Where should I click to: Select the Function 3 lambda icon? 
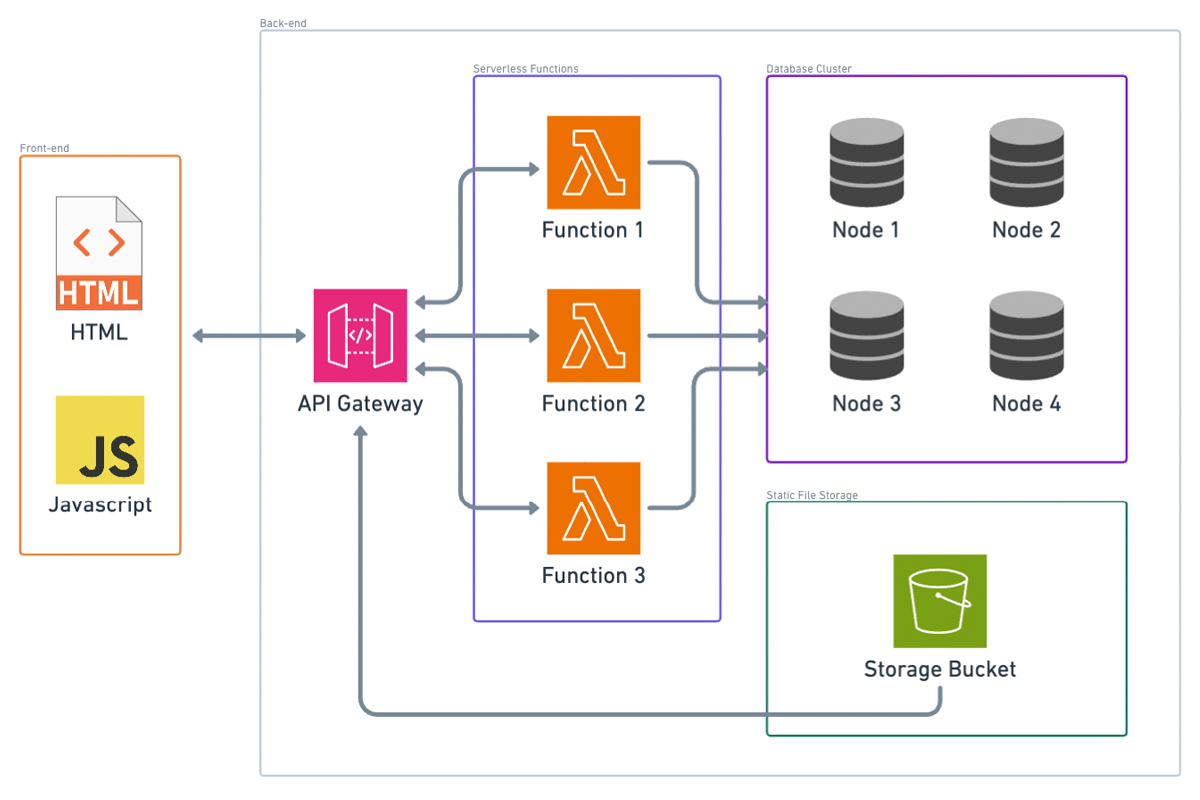[593, 508]
